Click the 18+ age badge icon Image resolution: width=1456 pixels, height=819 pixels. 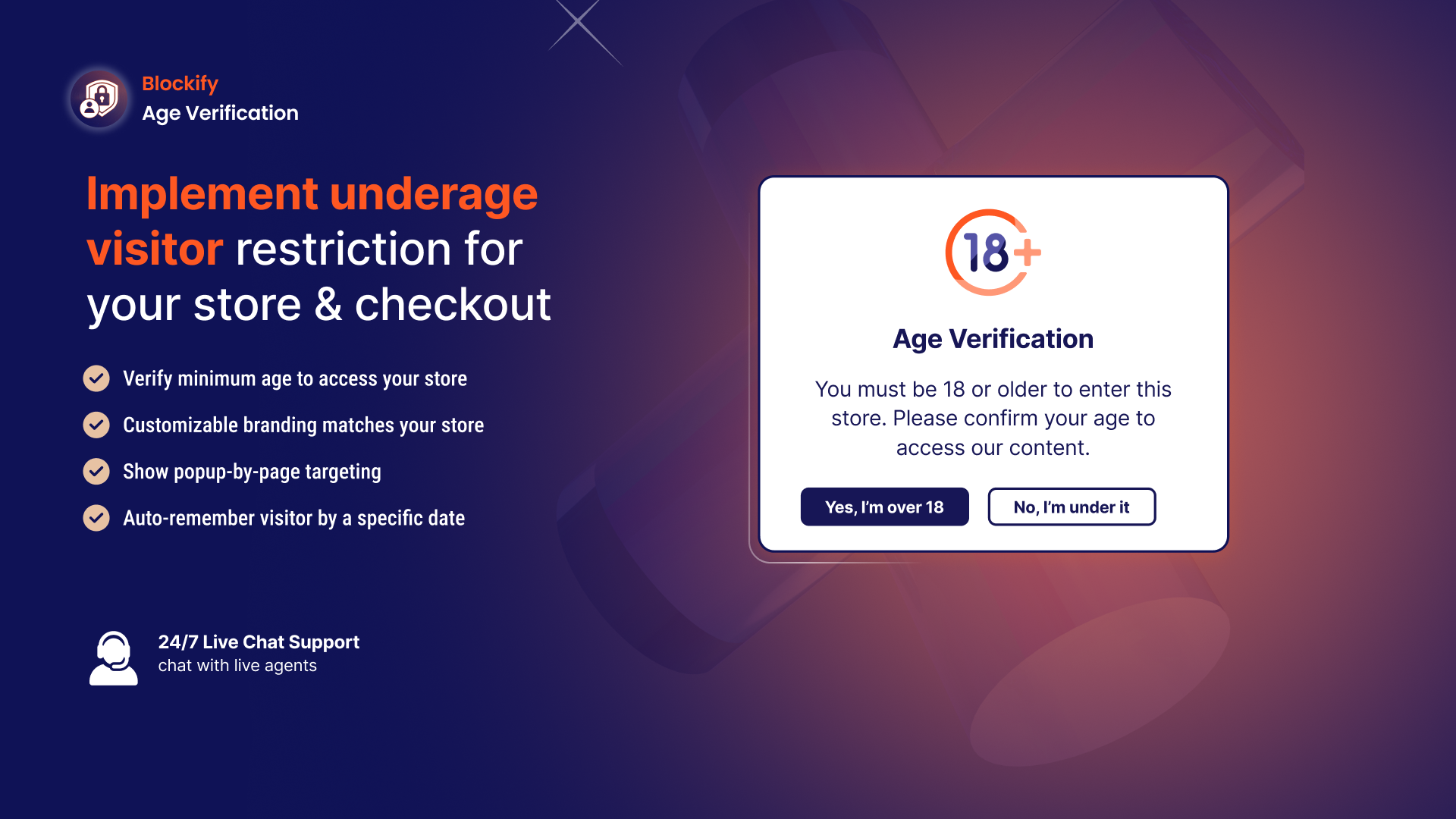point(992,253)
